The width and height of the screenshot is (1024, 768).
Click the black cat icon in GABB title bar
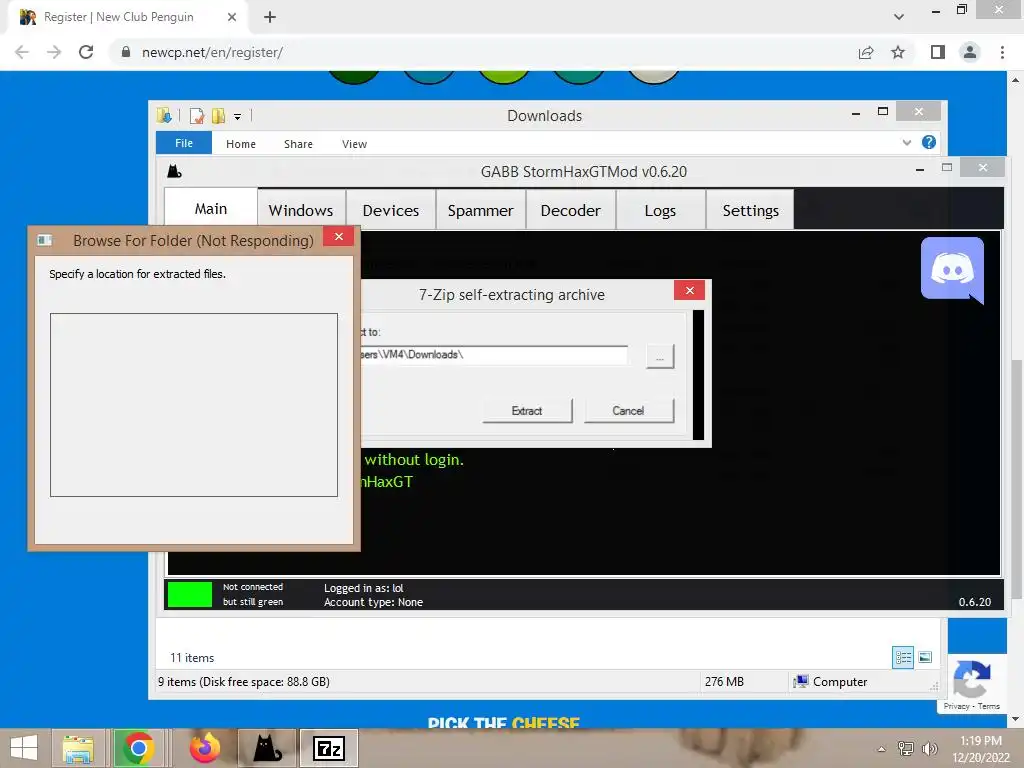point(174,172)
